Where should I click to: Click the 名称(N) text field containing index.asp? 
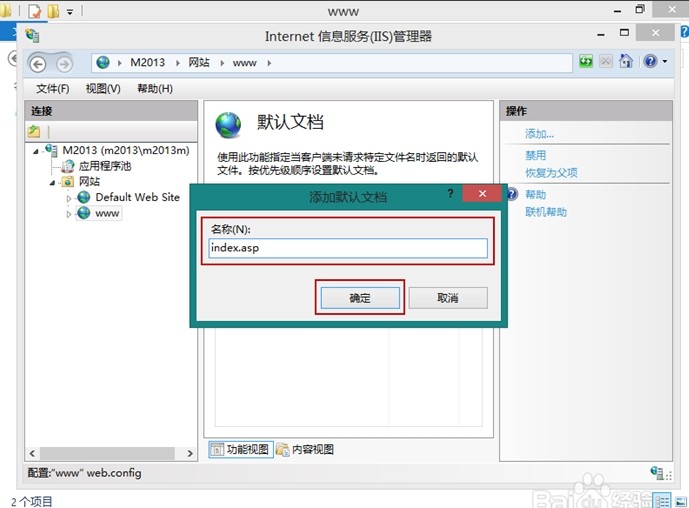click(348, 248)
